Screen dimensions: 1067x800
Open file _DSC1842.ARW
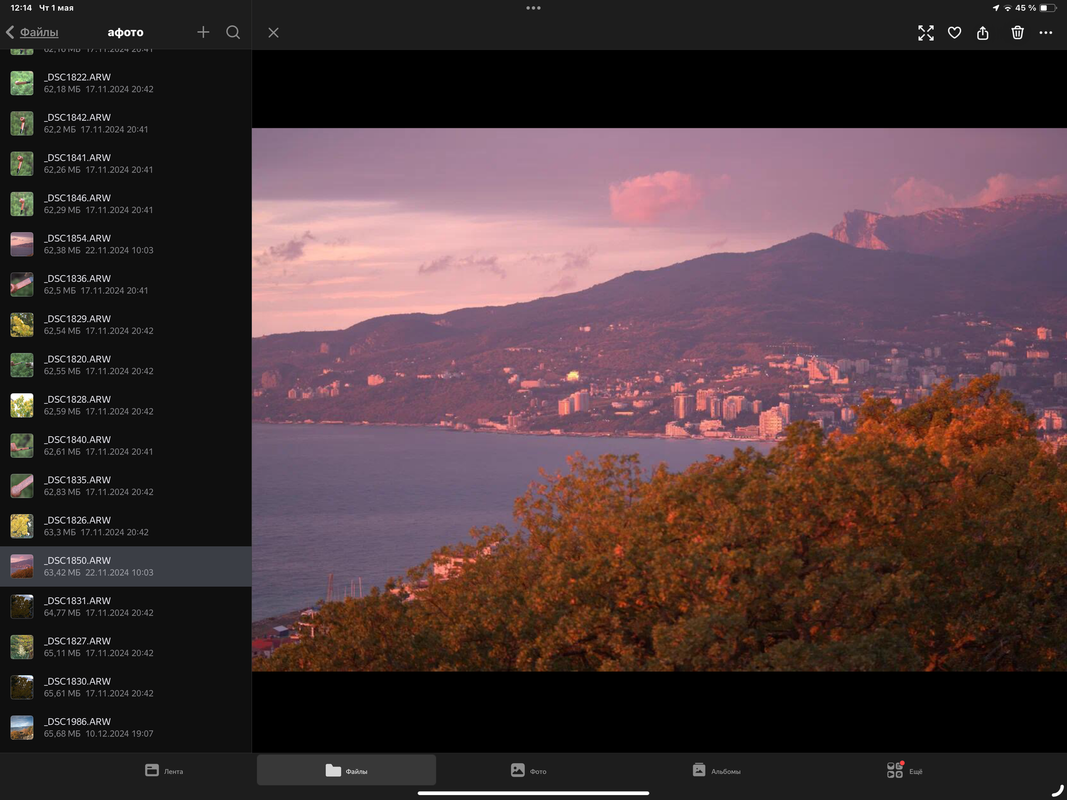pos(126,123)
